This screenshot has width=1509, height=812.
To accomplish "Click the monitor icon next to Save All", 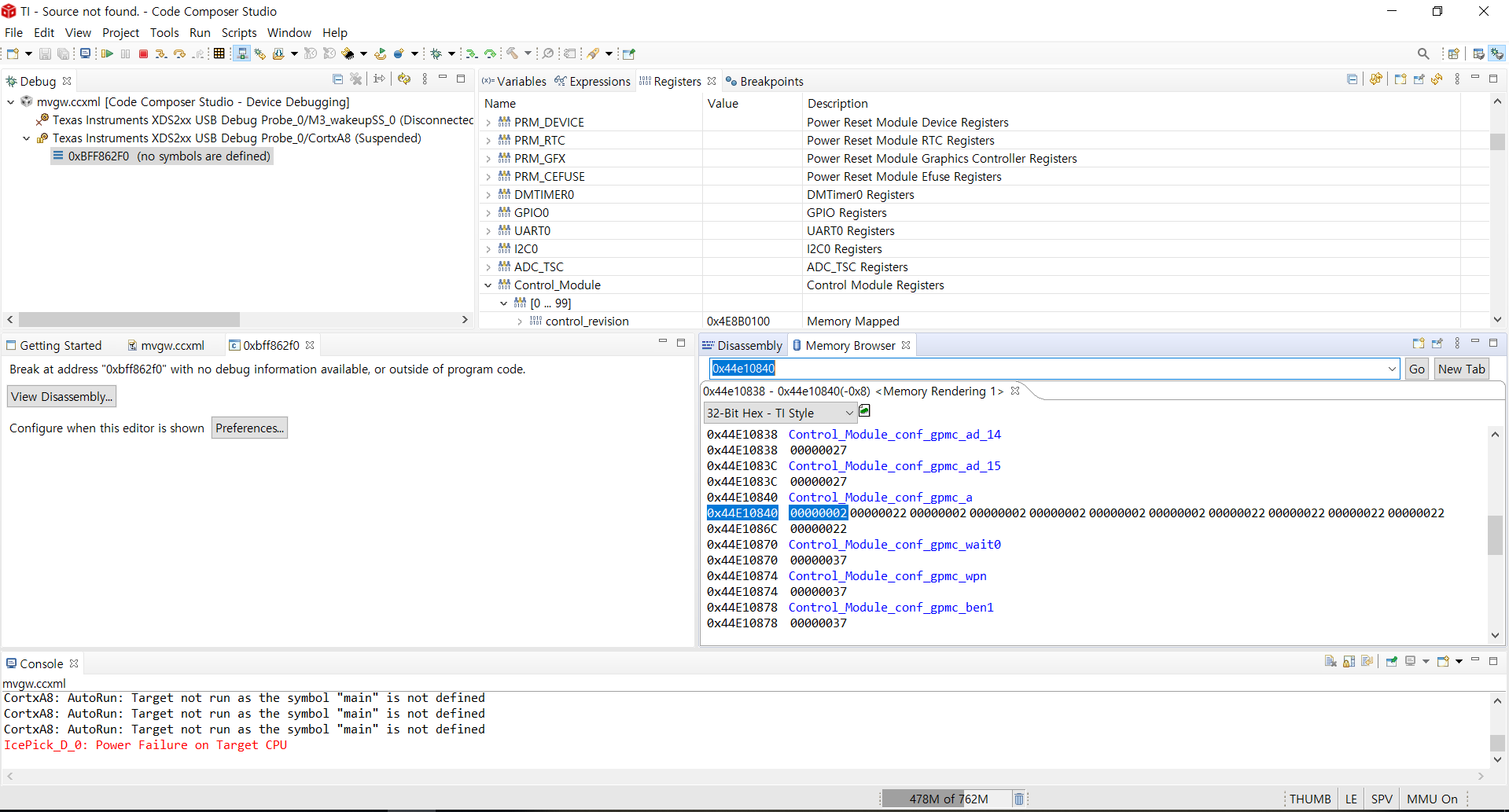I will [85, 53].
